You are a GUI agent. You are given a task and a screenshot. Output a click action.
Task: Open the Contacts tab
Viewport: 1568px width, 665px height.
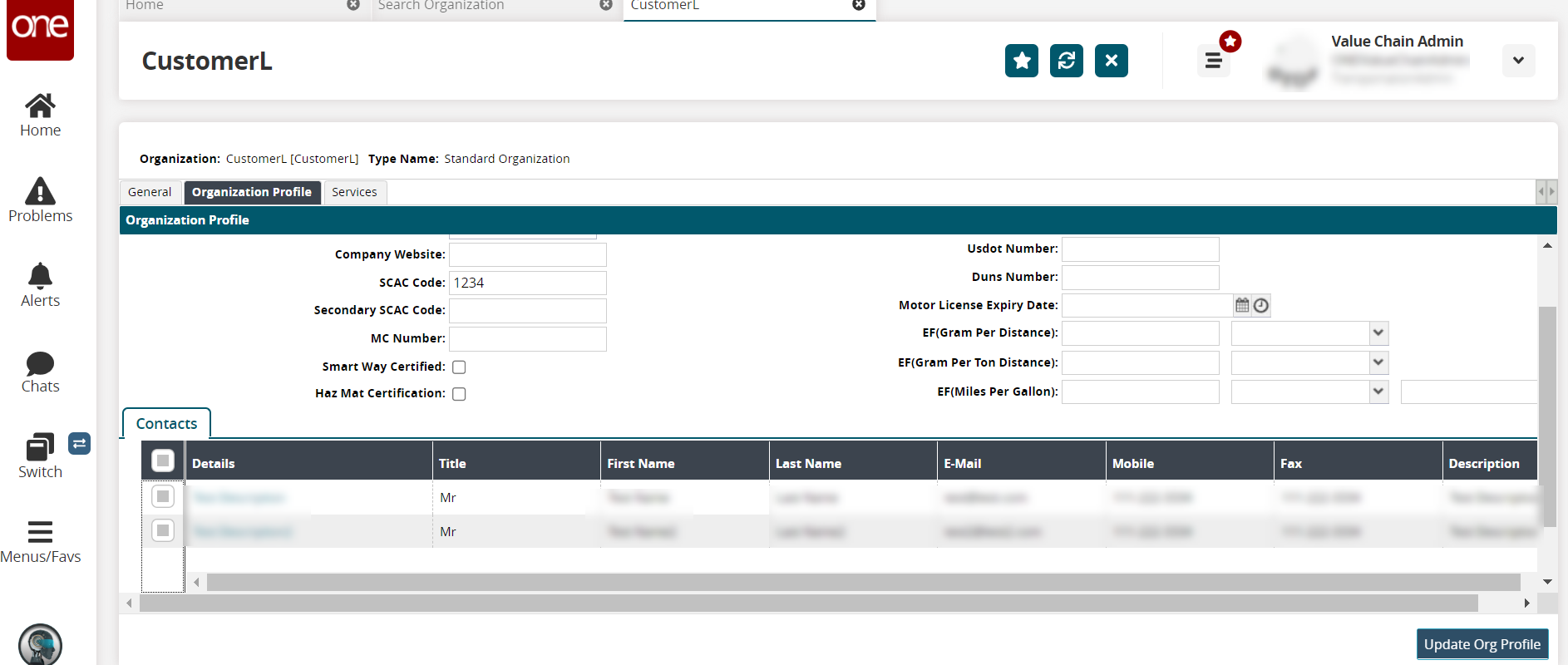click(x=166, y=423)
